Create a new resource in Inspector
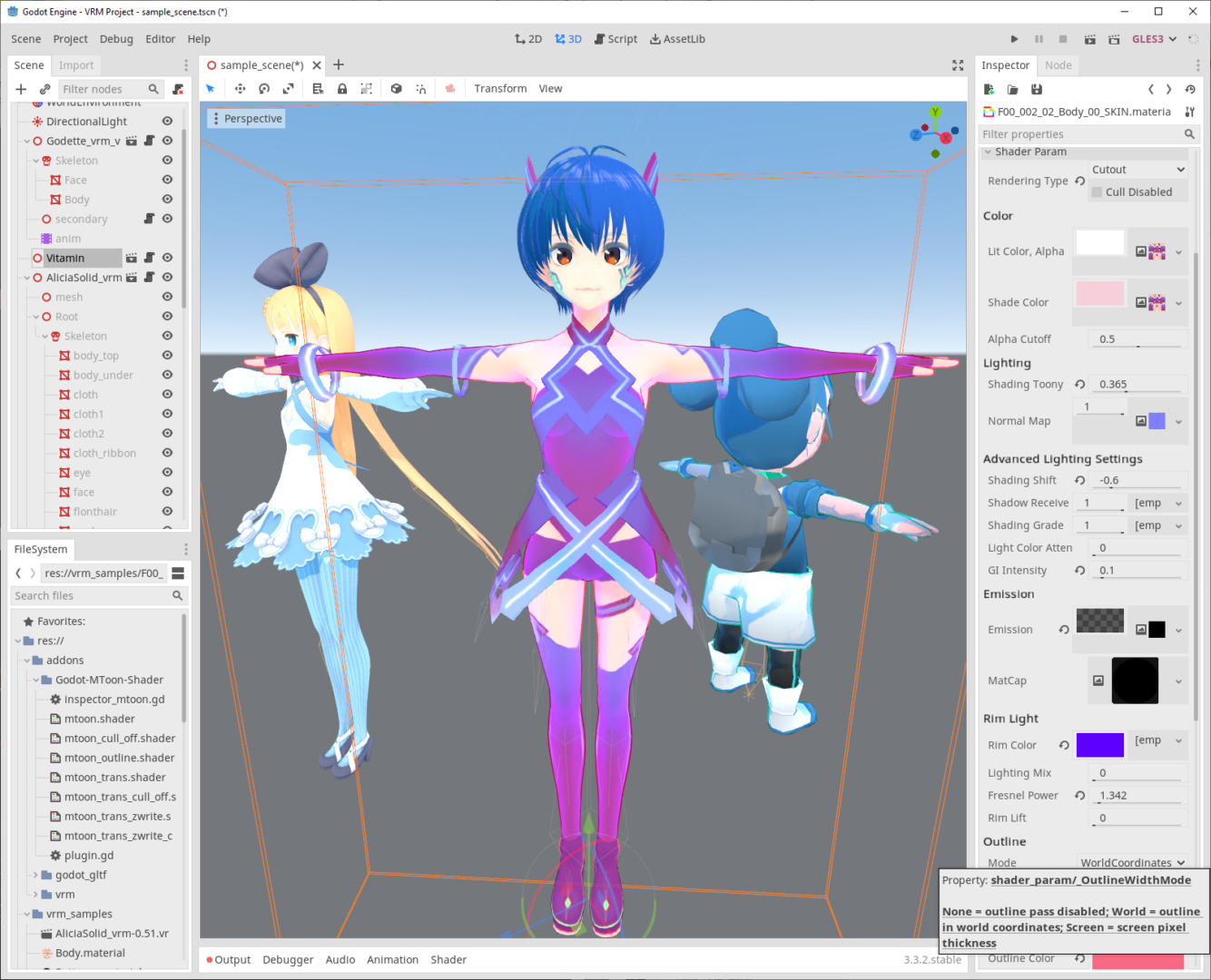1211x980 pixels. click(x=989, y=90)
